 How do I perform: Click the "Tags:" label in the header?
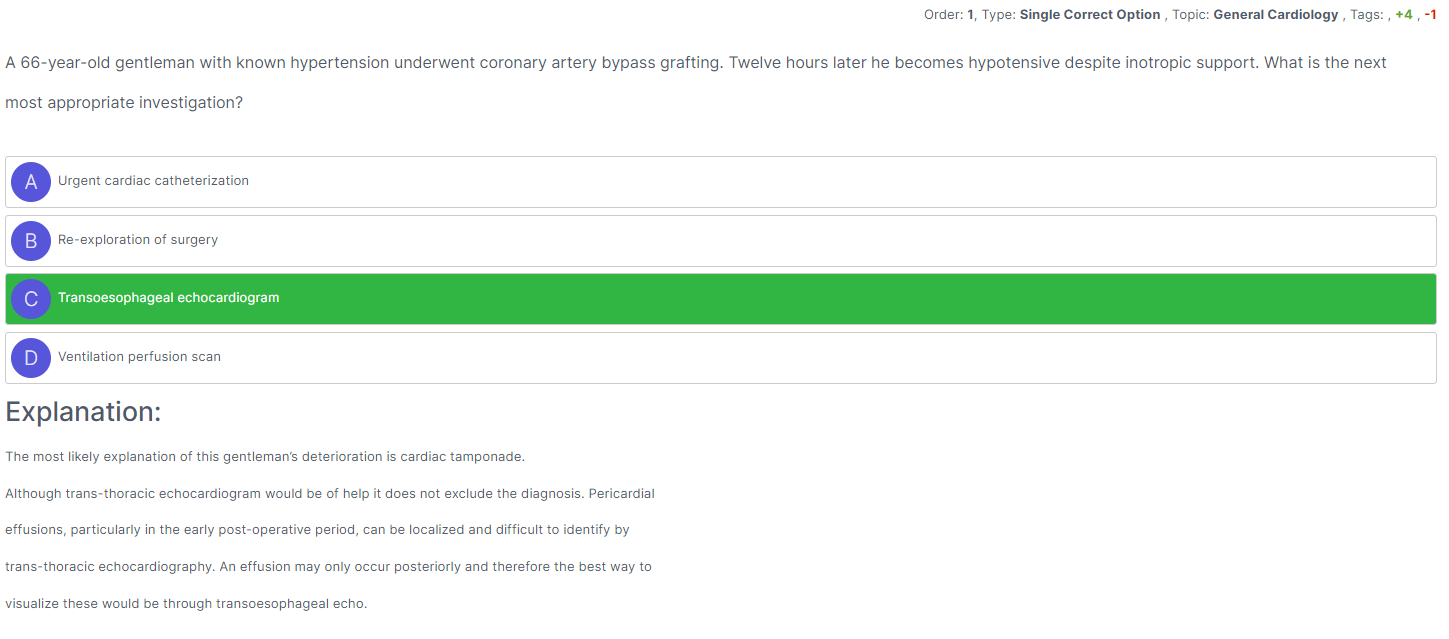tap(1366, 15)
